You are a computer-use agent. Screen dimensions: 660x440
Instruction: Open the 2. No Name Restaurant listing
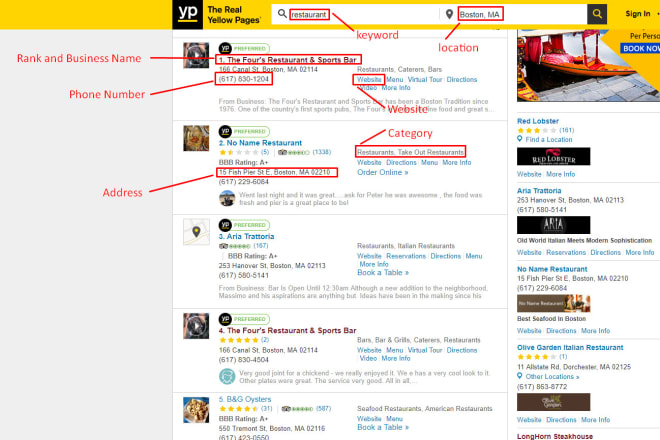[260, 143]
